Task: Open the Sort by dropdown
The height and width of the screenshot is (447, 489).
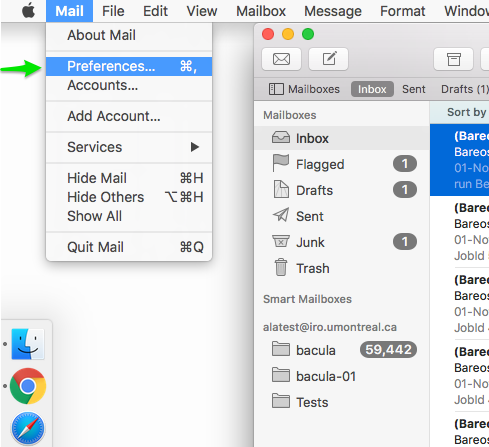Action: click(467, 112)
